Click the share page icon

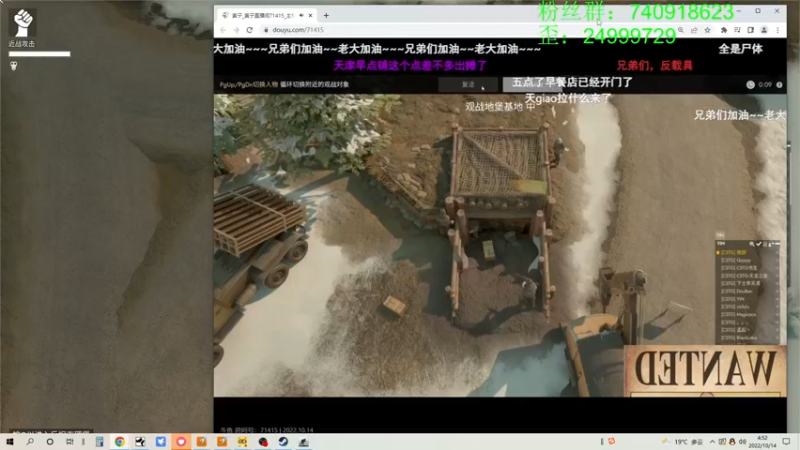click(x=694, y=30)
